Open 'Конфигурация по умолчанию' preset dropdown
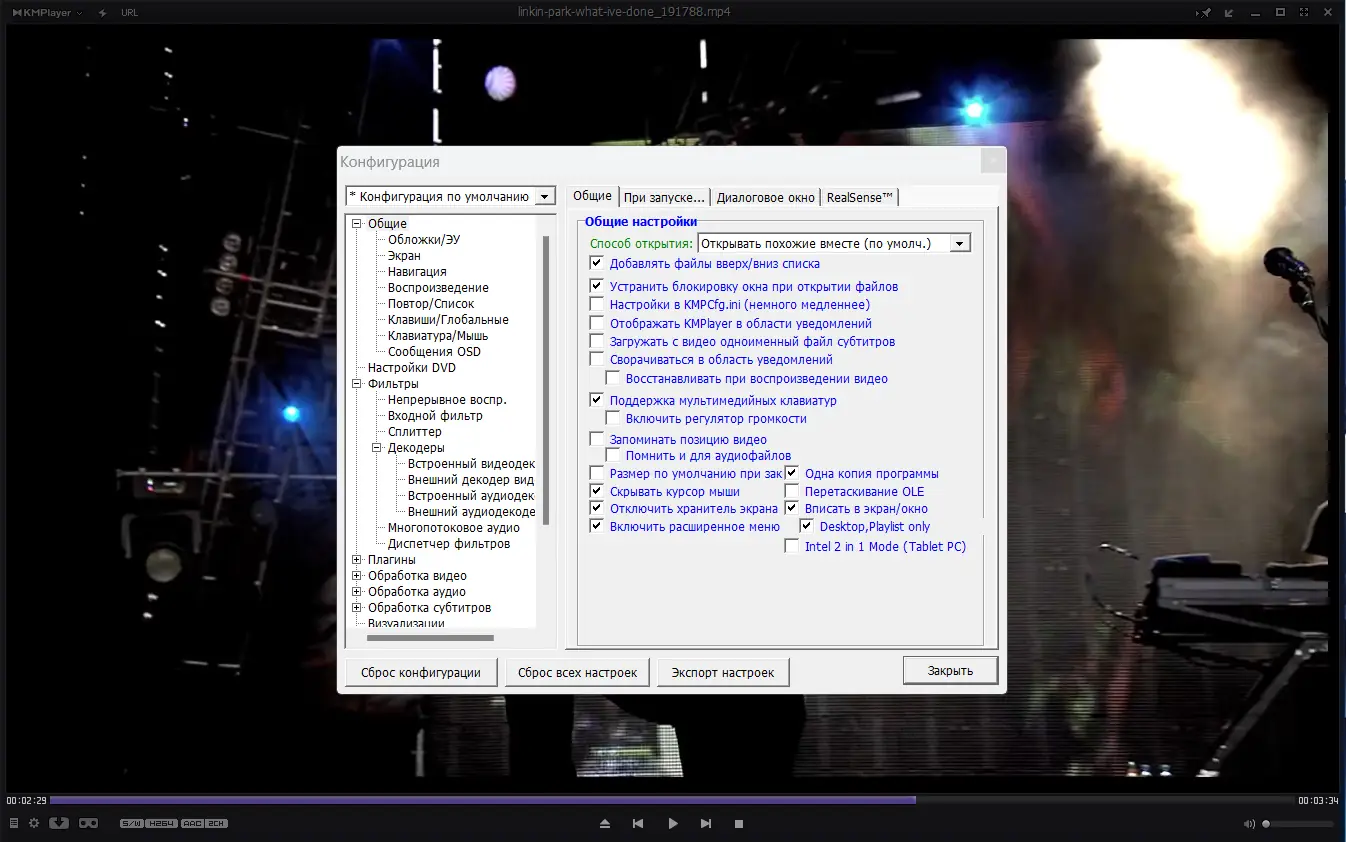Image resolution: width=1346 pixels, height=842 pixels. pyautogui.click(x=545, y=197)
